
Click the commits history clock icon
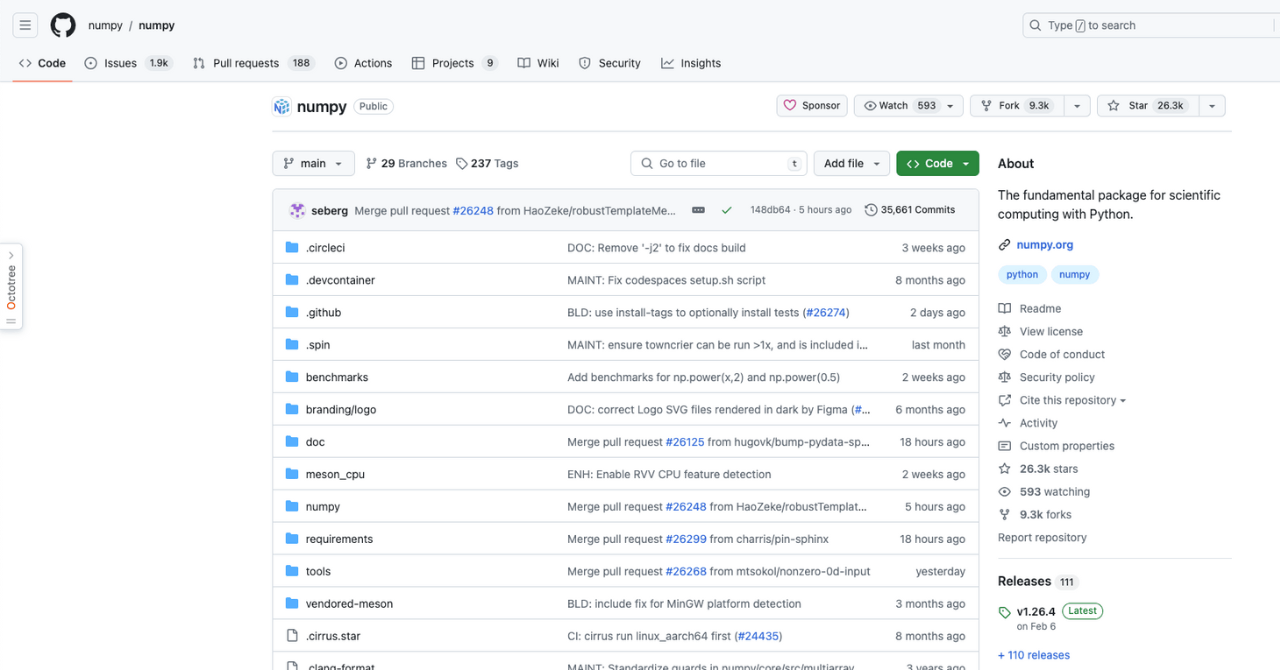[x=871, y=210]
